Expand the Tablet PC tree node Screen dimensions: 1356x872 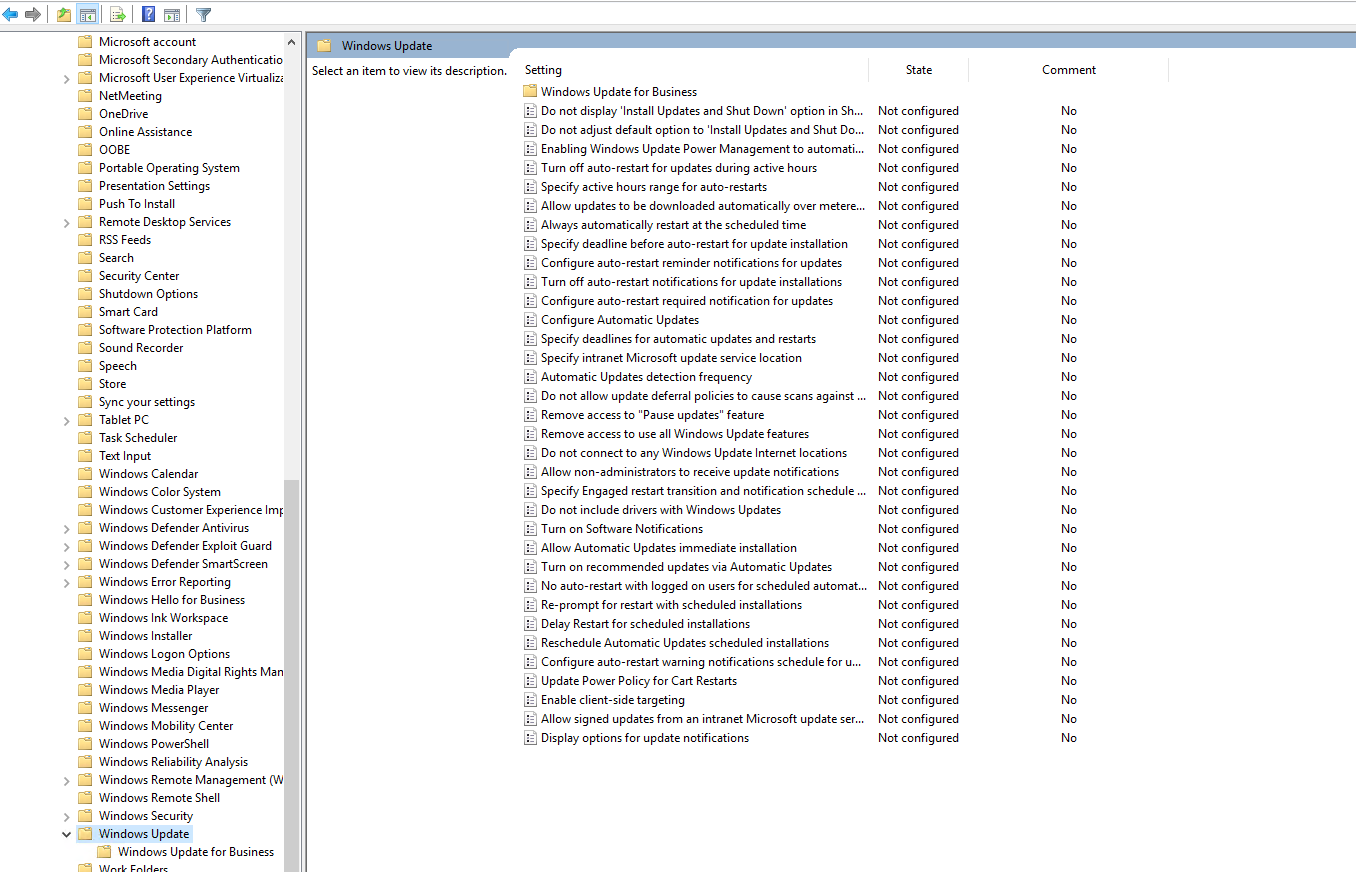click(x=67, y=420)
